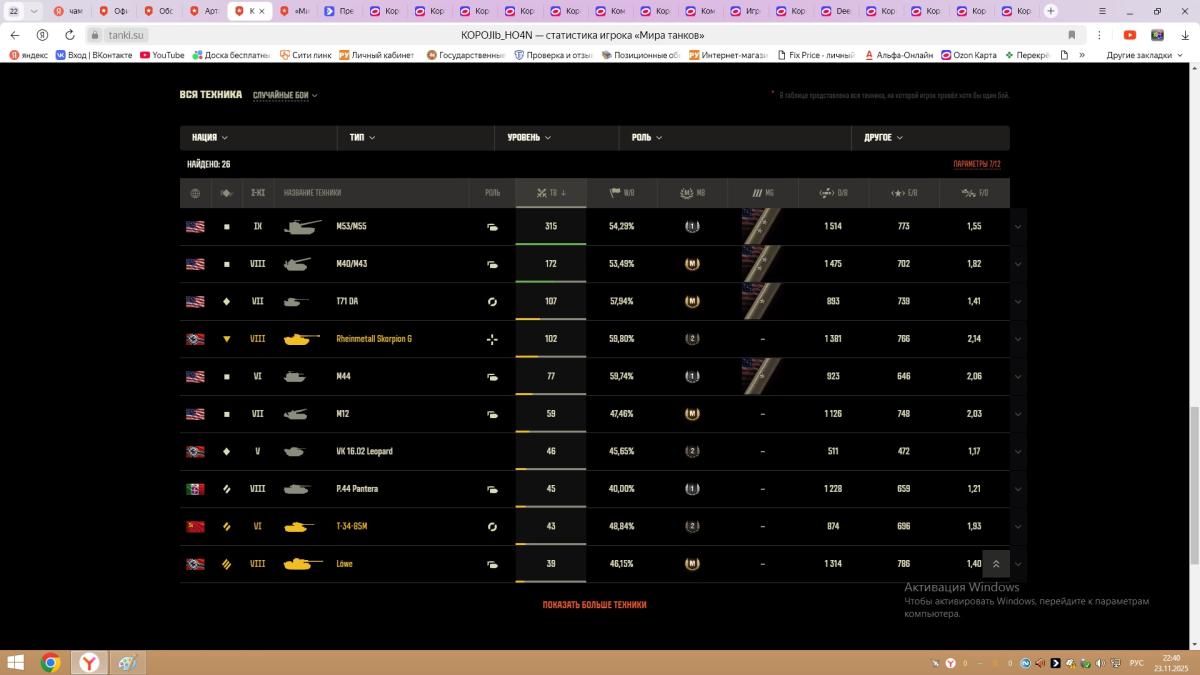Open the Тип filter dropdown
The width and height of the screenshot is (1200, 675).
tap(362, 138)
